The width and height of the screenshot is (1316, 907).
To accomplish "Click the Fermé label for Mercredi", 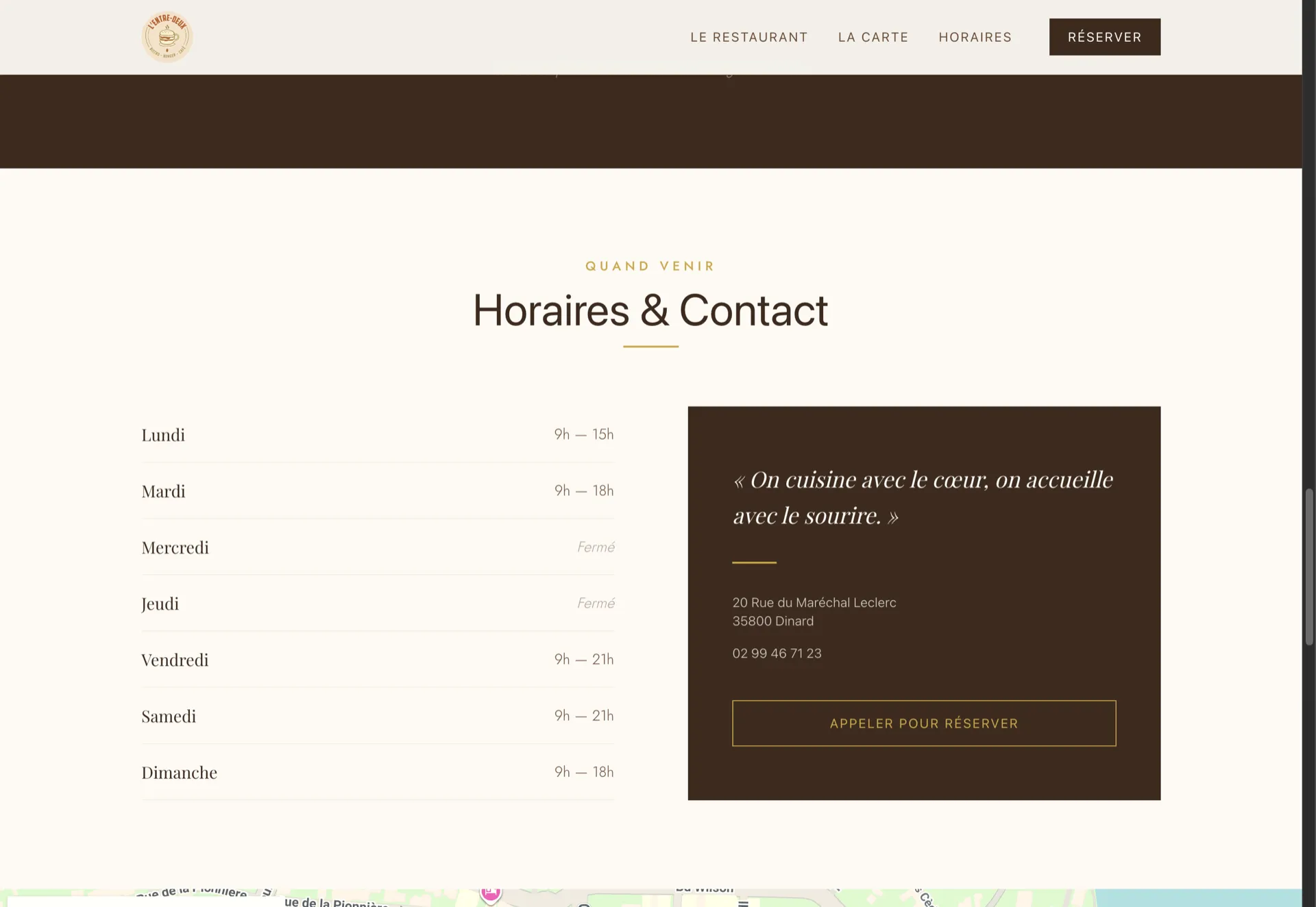I will 595,547.
